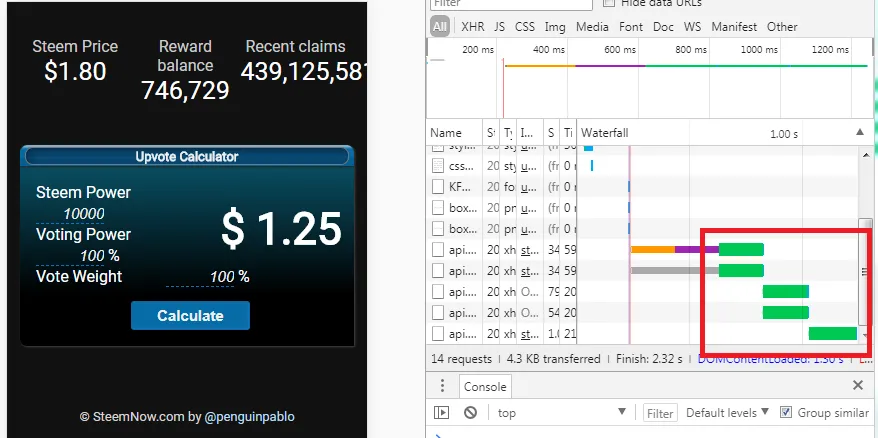Click the gray waterfall bar of second api request
The width and height of the screenshot is (878, 438).
[675, 271]
